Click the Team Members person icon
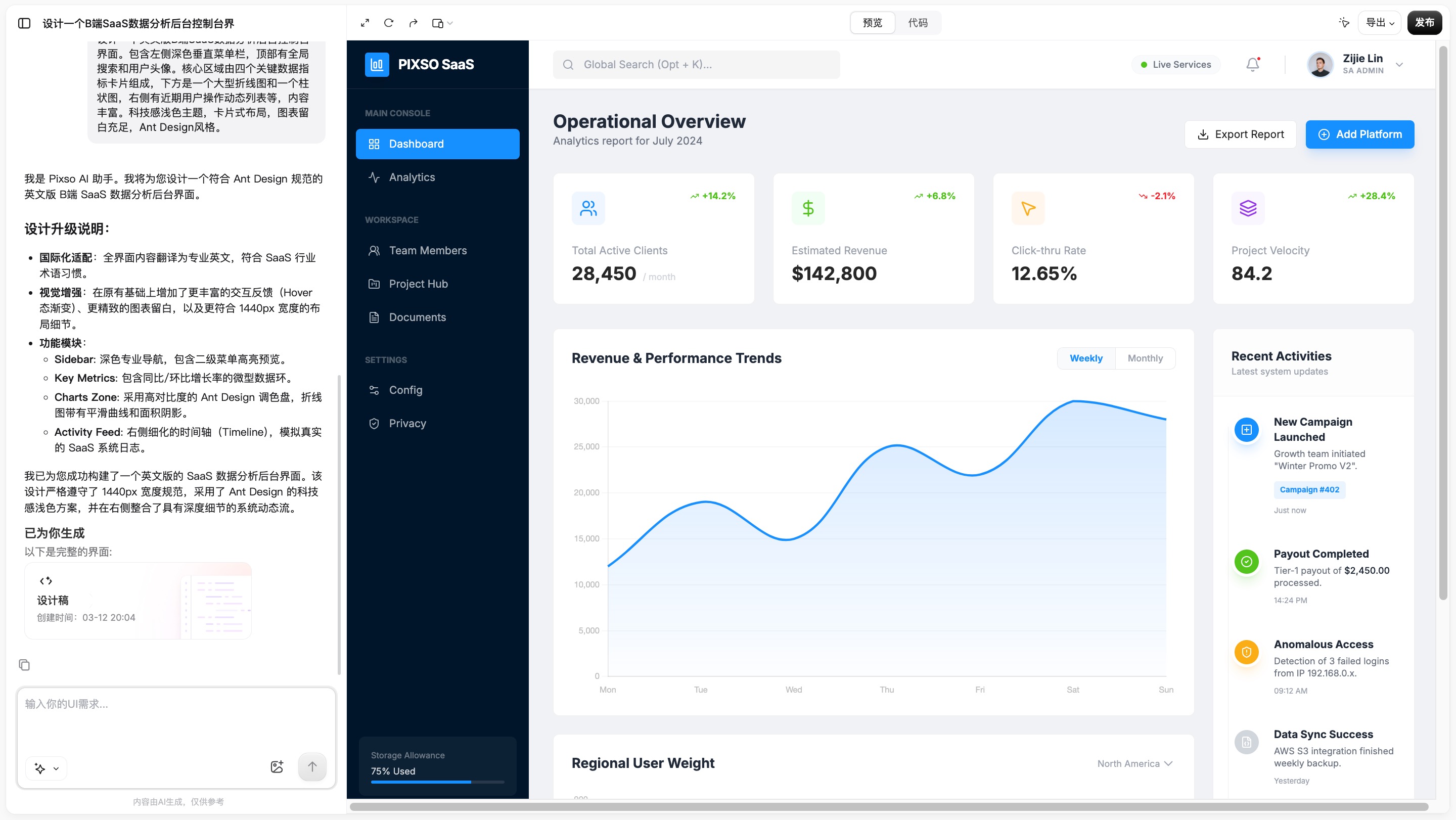 374,250
